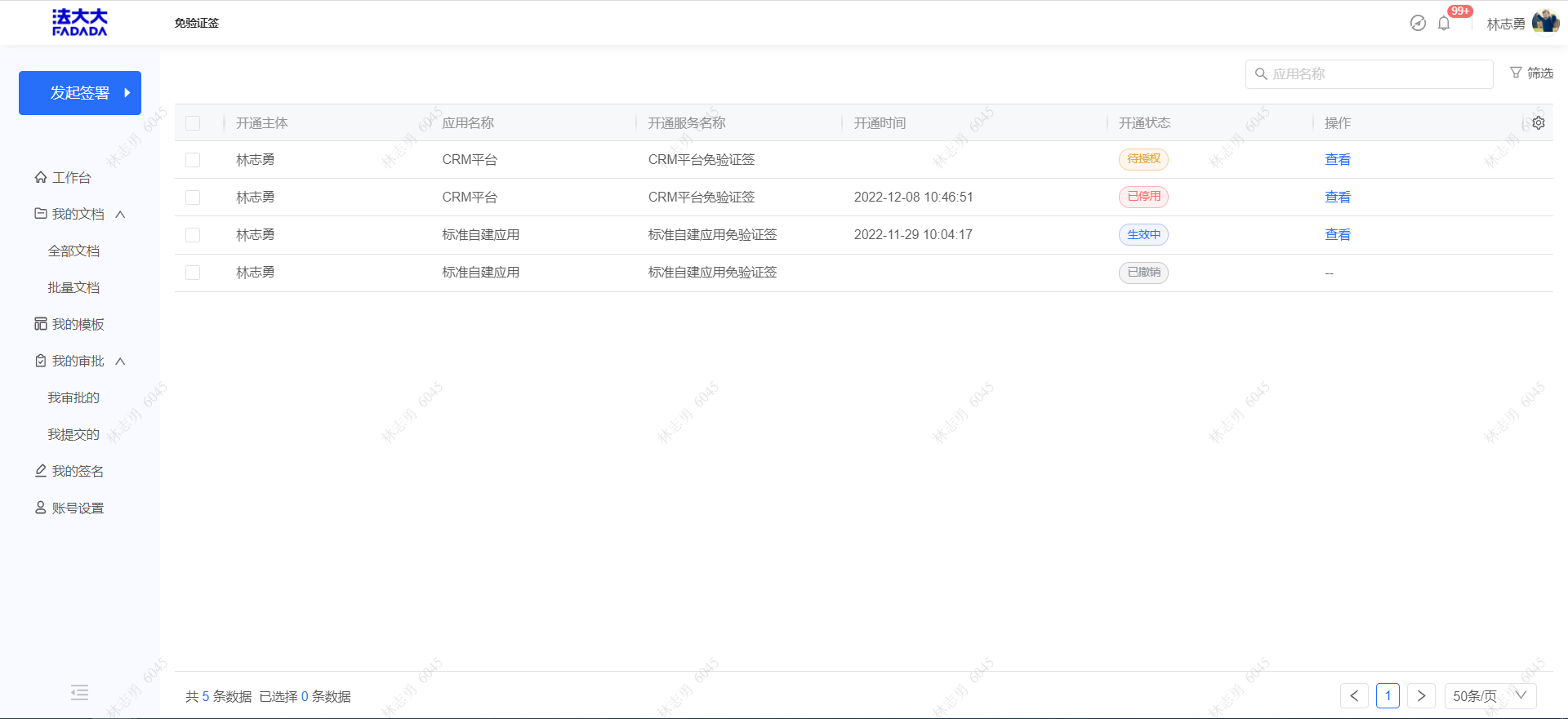Open the compass navigation icon
The width and height of the screenshot is (1568, 719).
coord(1418,23)
